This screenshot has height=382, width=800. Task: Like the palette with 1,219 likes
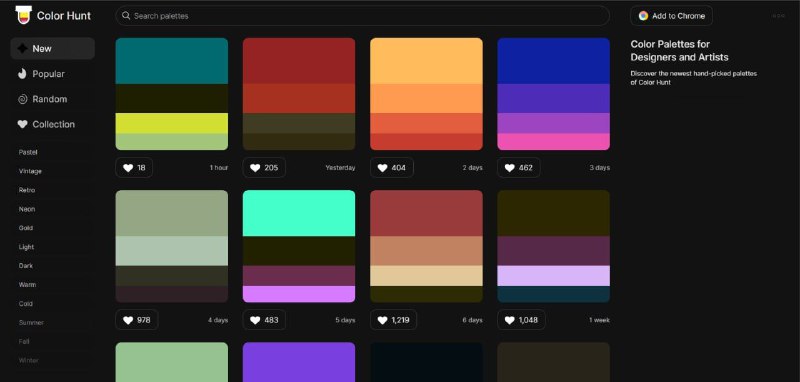393,320
